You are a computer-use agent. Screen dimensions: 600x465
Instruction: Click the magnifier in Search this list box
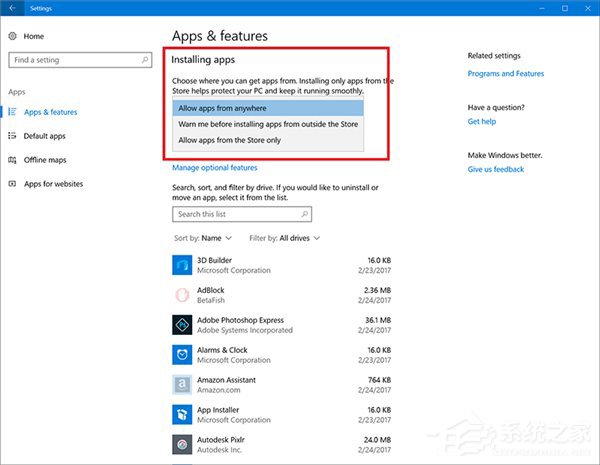coord(305,214)
